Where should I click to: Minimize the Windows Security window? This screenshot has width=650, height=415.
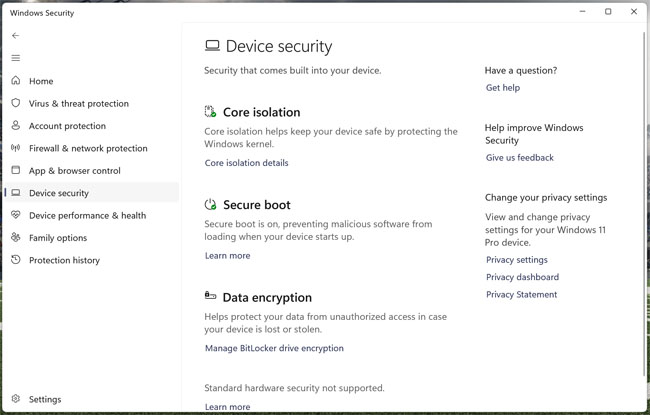pyautogui.click(x=582, y=12)
